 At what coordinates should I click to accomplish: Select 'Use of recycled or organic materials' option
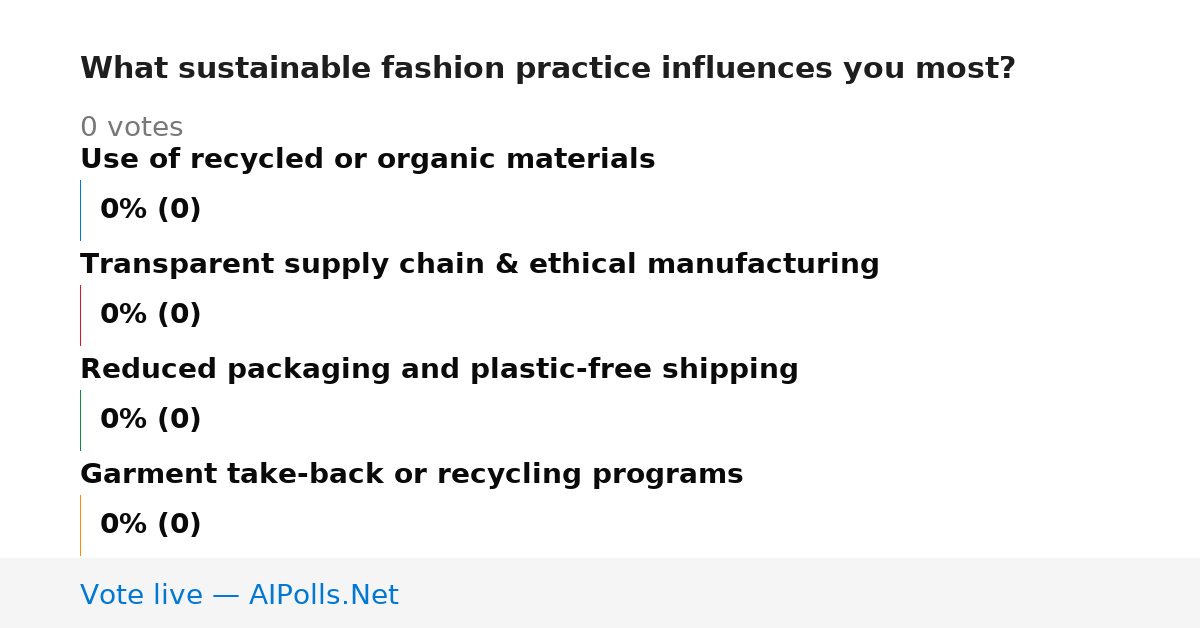(x=367, y=160)
